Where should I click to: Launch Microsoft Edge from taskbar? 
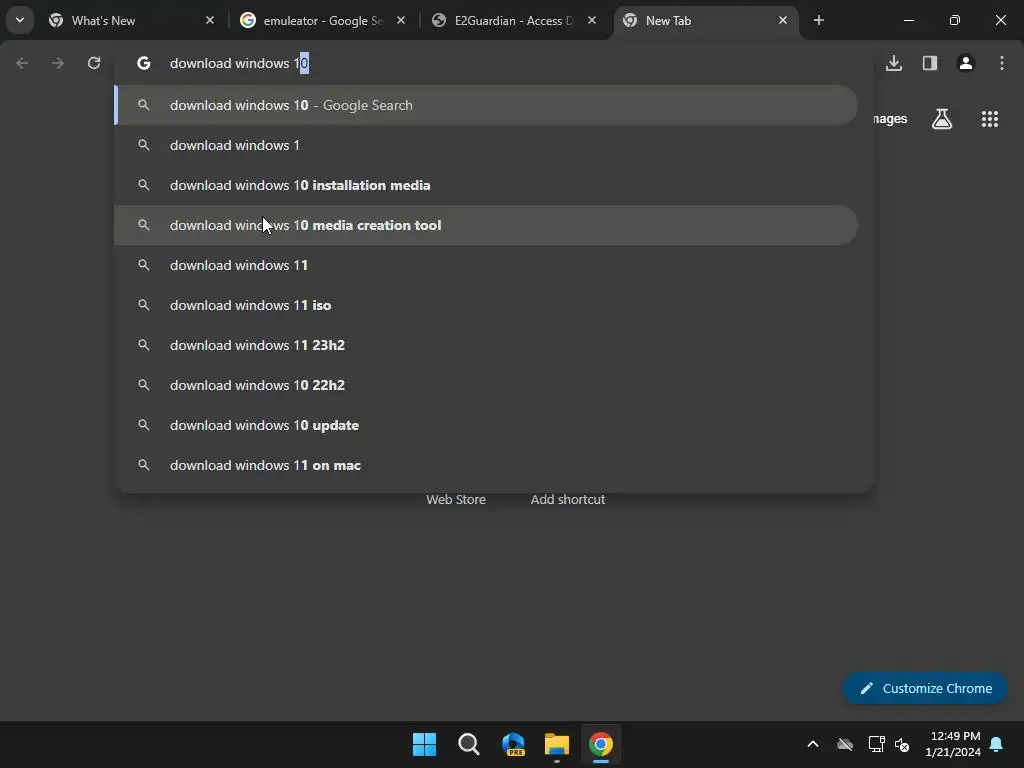tap(513, 744)
